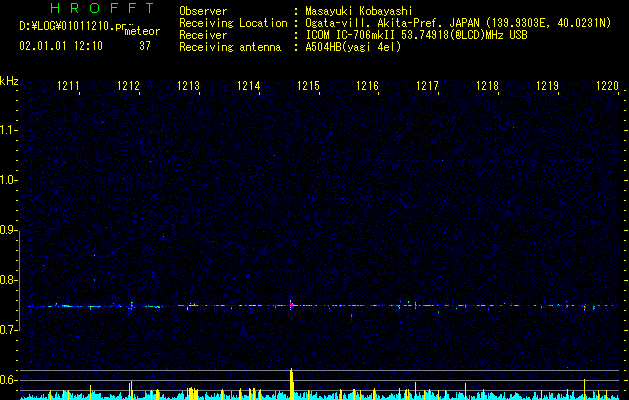Click the 1211 time marker
Image resolution: width=629 pixels, height=400 pixels.
(68, 86)
